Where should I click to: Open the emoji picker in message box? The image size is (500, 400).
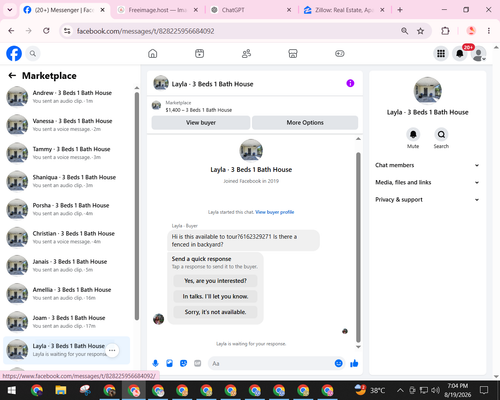(x=338, y=363)
